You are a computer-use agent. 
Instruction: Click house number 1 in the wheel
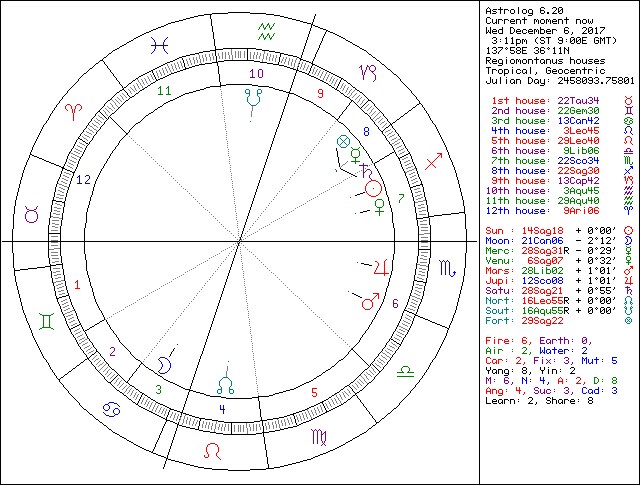[x=77, y=285]
